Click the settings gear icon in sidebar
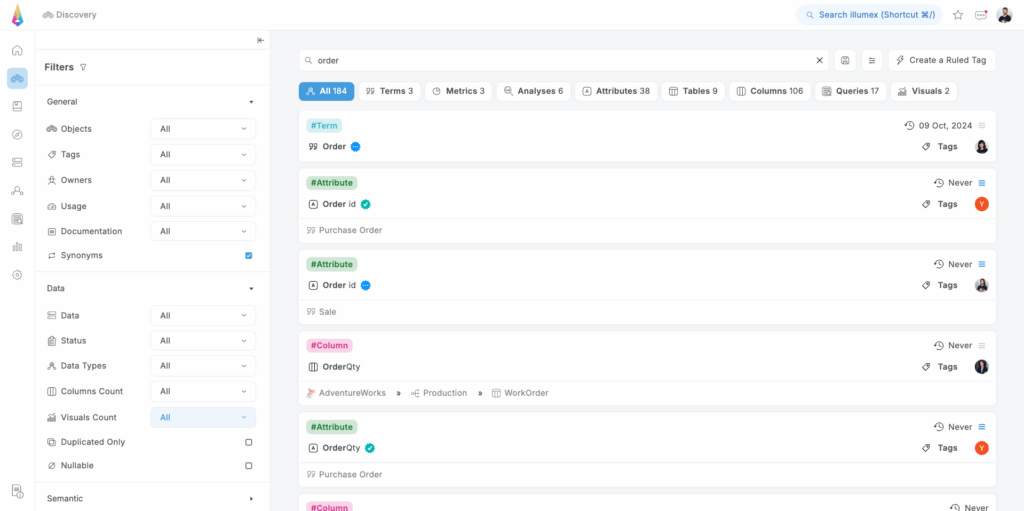 17,274
